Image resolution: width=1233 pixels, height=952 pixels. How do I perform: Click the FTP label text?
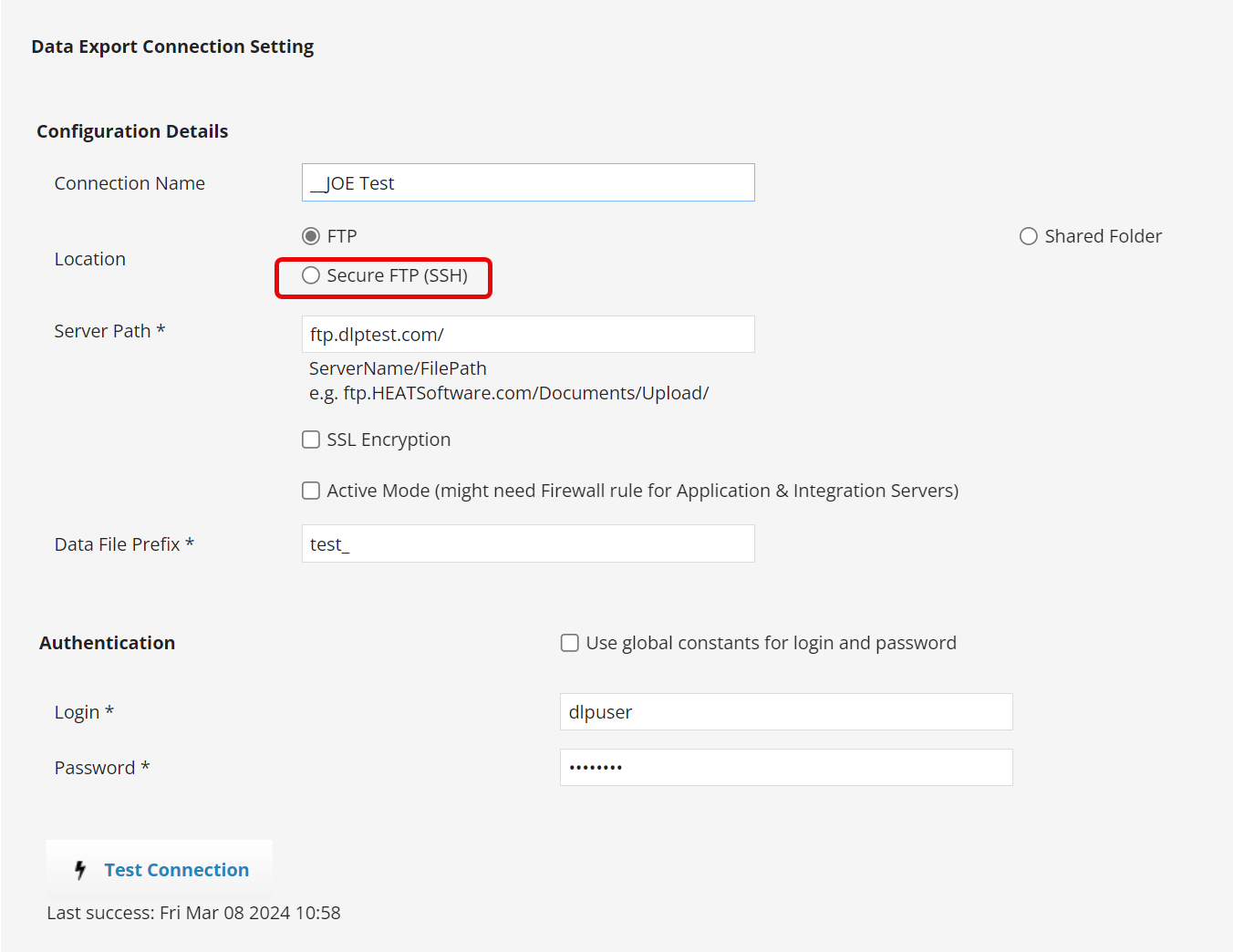[342, 236]
